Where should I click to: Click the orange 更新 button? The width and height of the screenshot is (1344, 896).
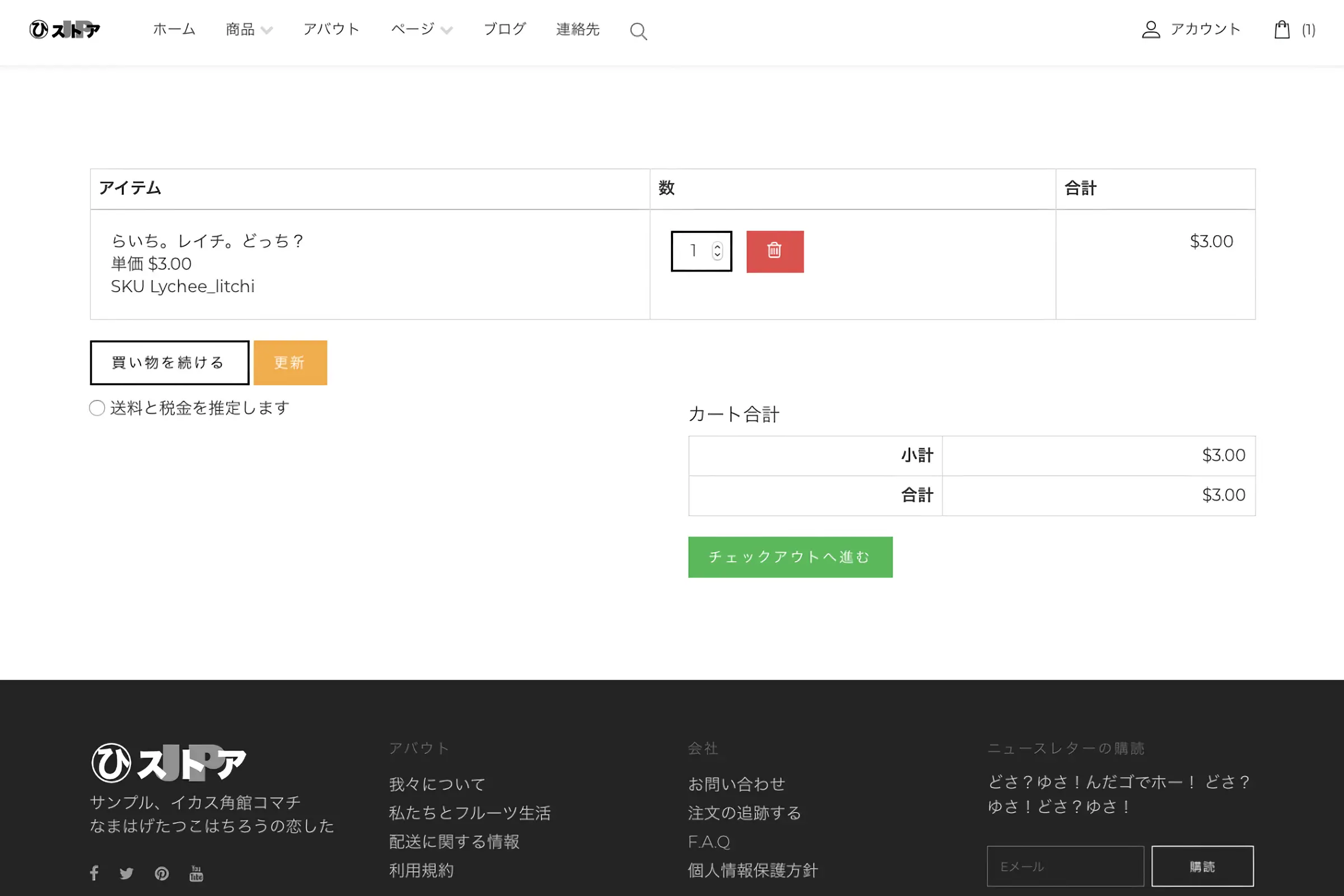pos(290,363)
